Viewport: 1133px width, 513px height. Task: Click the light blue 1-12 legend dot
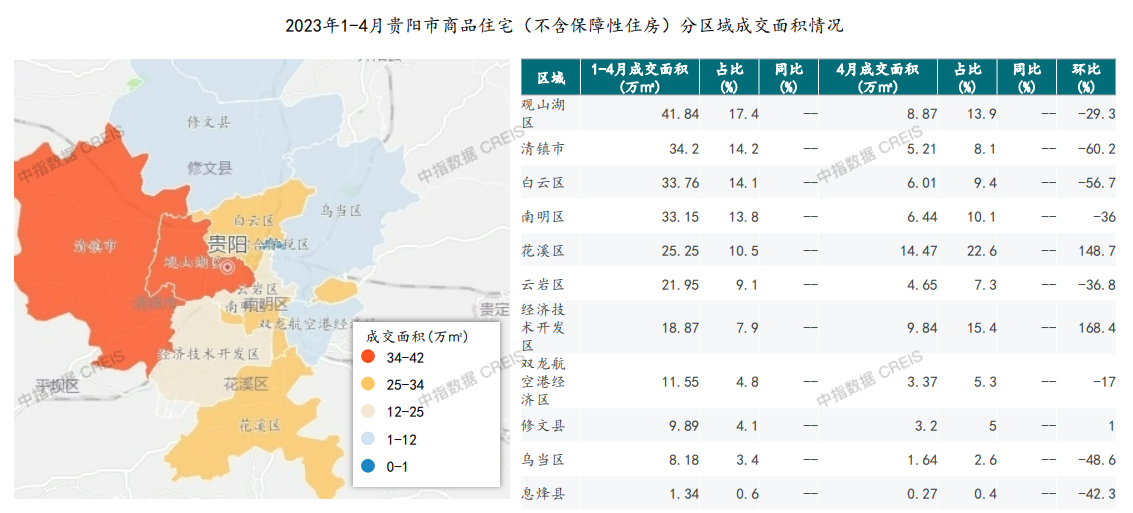click(368, 439)
